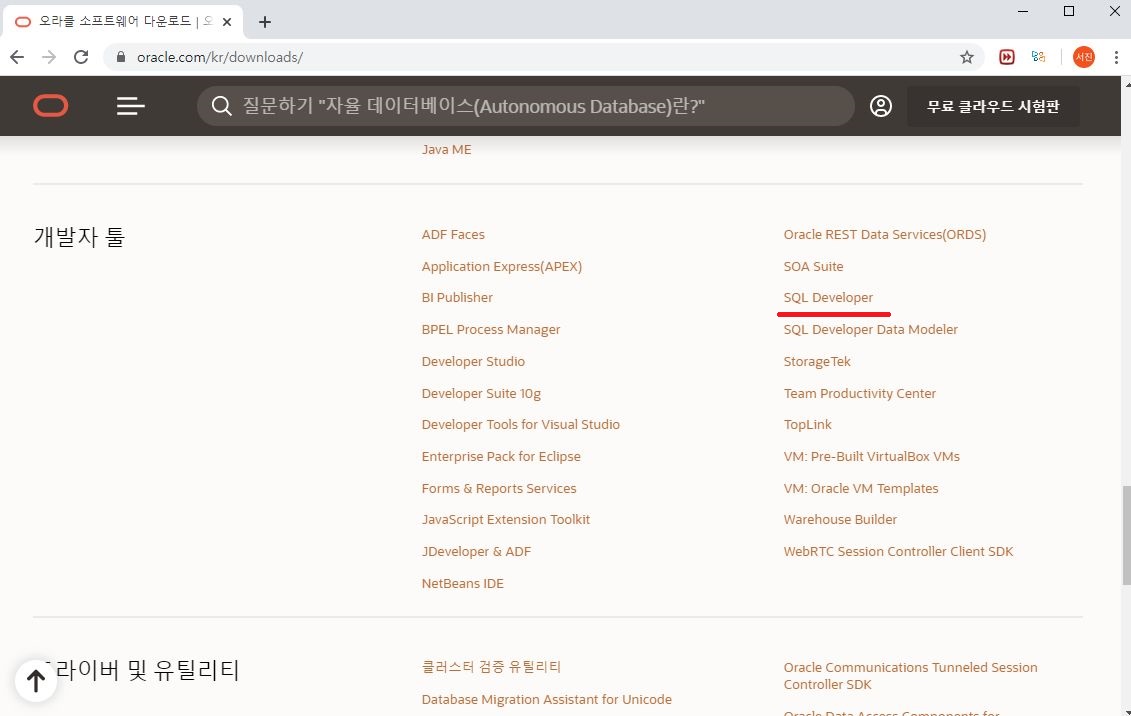Open BPEL Process Manager link
This screenshot has height=716, width=1131.
pyautogui.click(x=490, y=330)
